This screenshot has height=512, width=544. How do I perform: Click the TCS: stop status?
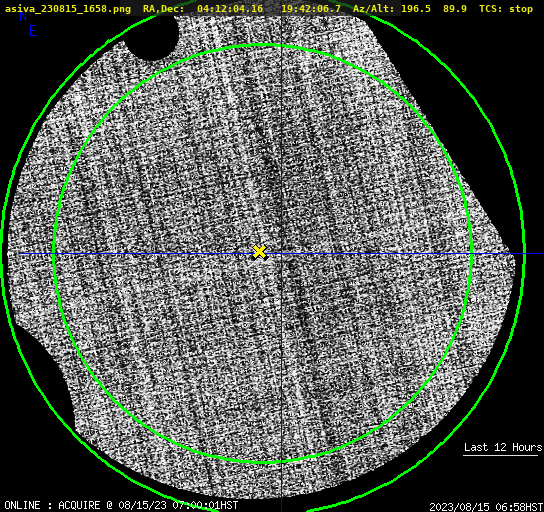click(506, 9)
